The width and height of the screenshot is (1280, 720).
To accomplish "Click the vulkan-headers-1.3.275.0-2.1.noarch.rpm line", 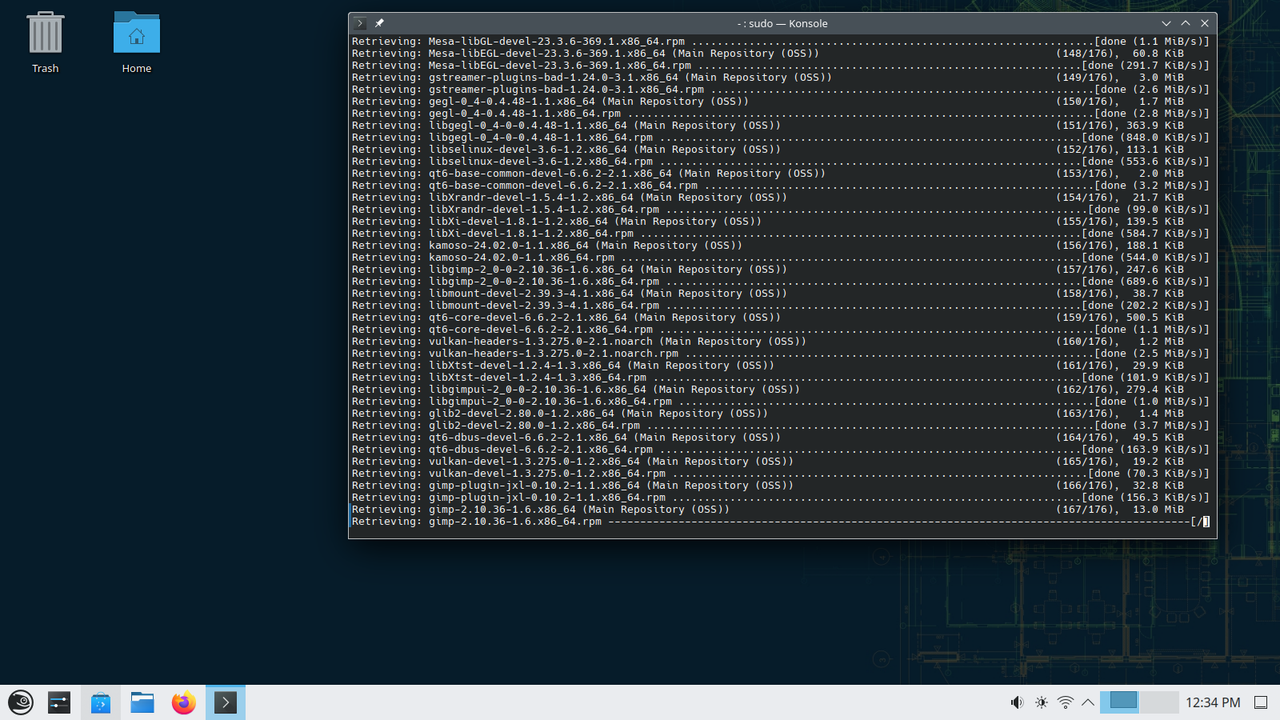I will (780, 353).
